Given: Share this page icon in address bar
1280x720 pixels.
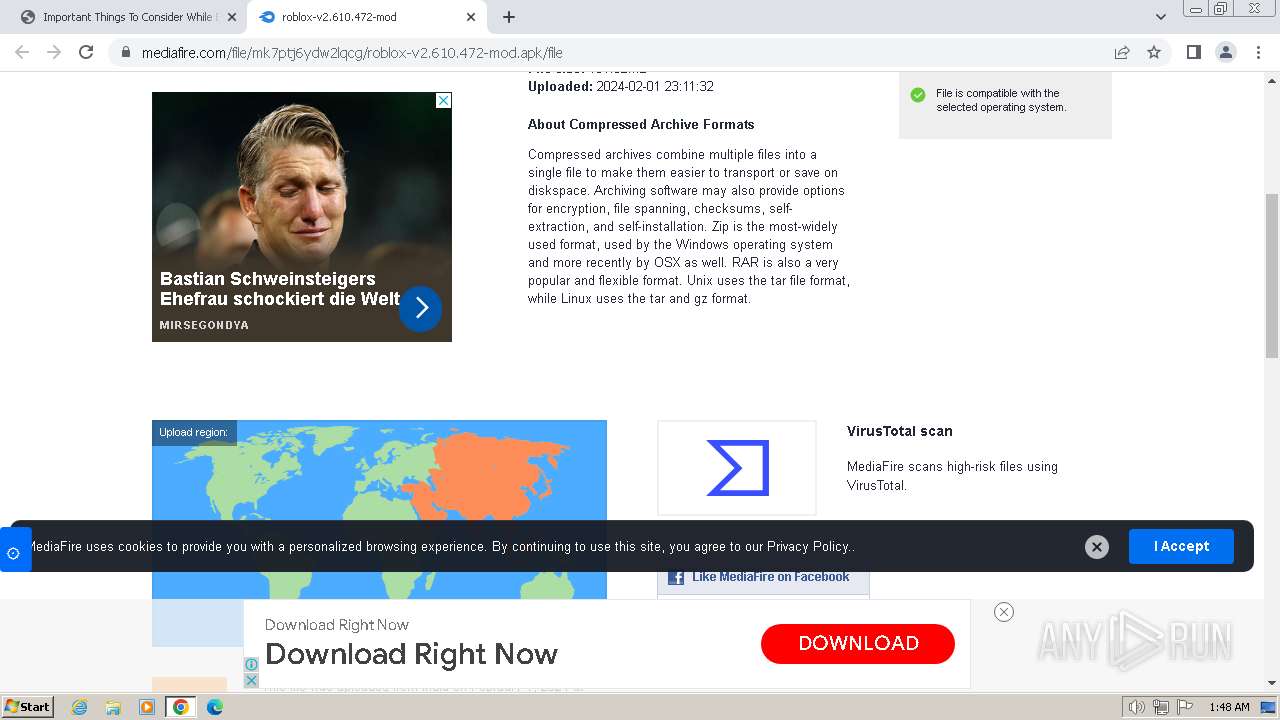Looking at the screenshot, I should tap(1122, 52).
